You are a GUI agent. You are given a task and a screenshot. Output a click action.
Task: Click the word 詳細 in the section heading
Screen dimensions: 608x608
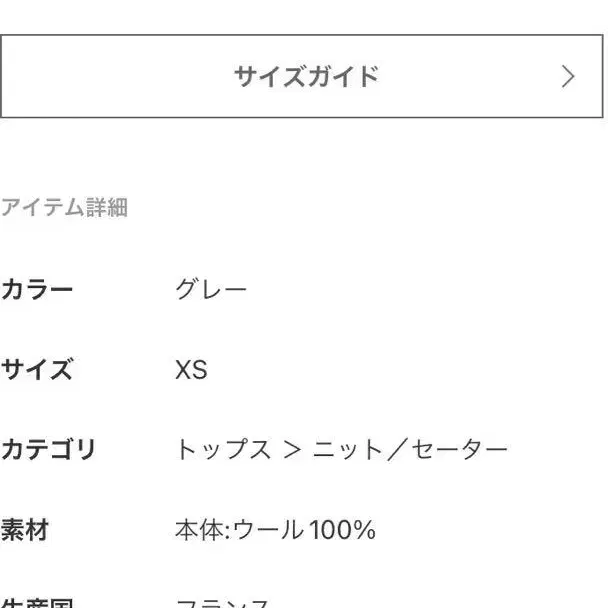pos(106,209)
